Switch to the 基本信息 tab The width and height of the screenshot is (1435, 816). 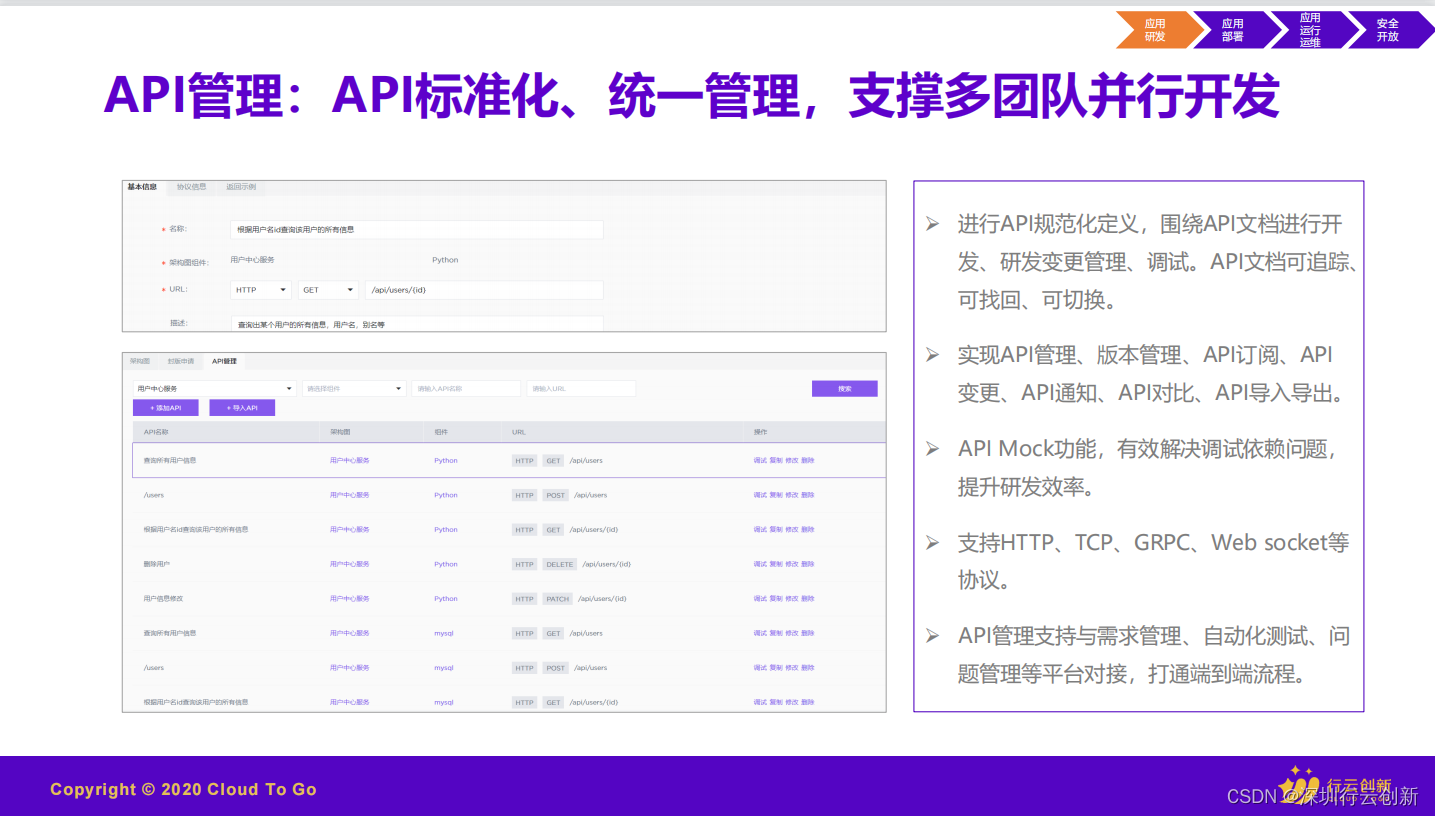click(x=142, y=187)
